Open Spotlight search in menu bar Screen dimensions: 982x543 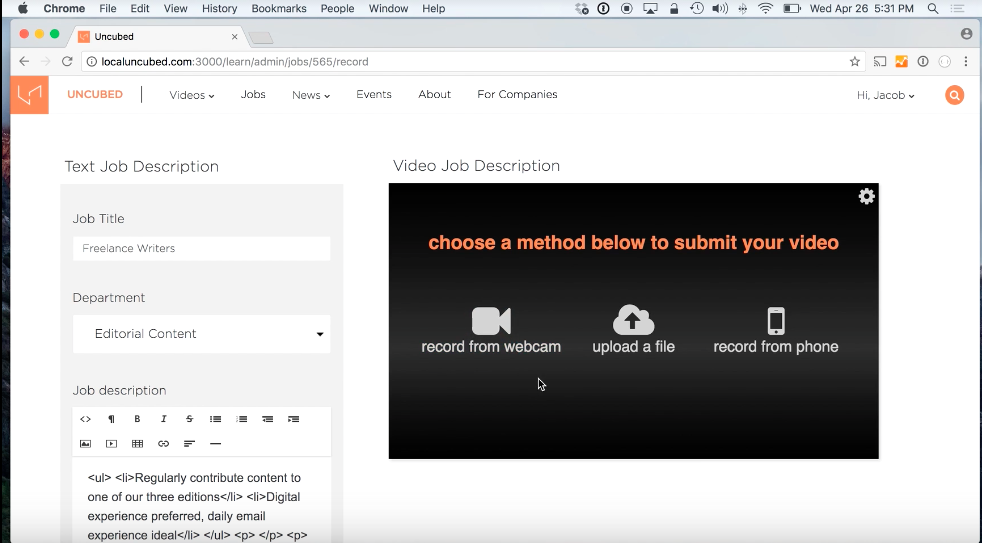click(x=933, y=9)
